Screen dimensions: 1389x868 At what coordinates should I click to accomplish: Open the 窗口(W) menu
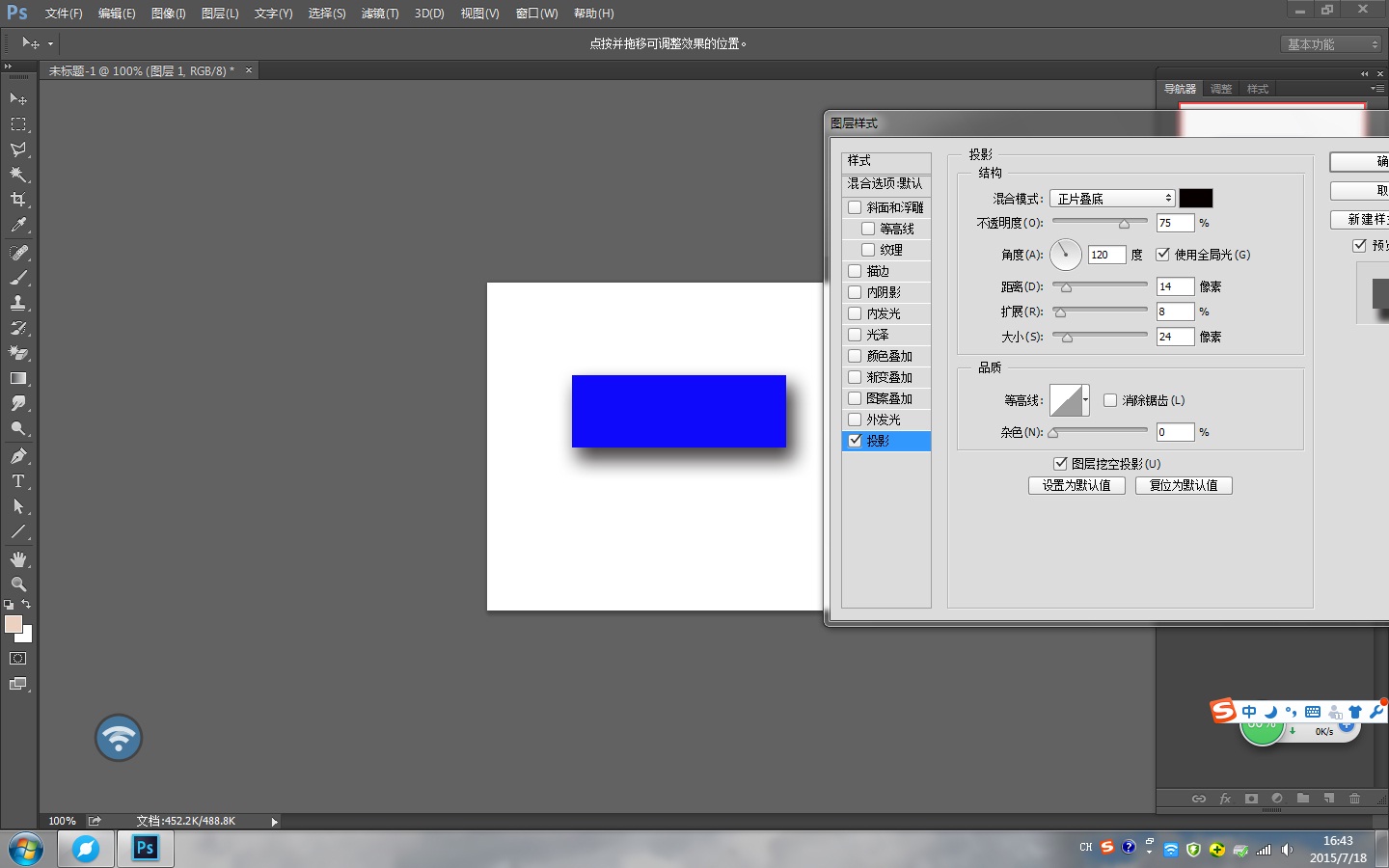point(536,14)
